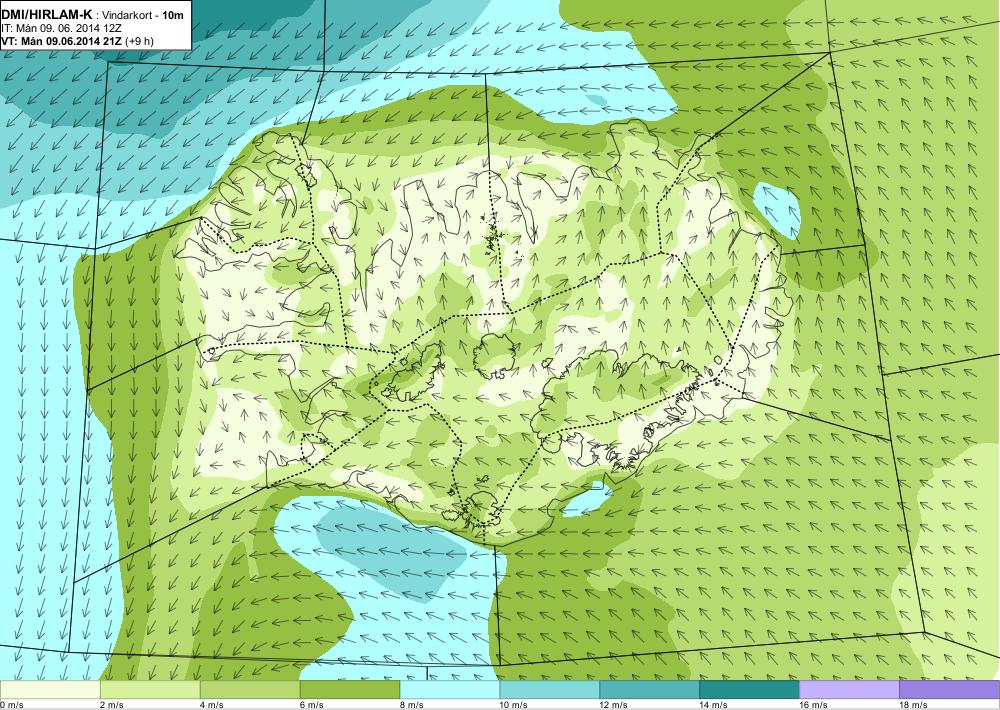Screen dimensions: 1000x710
Task: Select the "4 m/s" legend label
Action: point(212,705)
